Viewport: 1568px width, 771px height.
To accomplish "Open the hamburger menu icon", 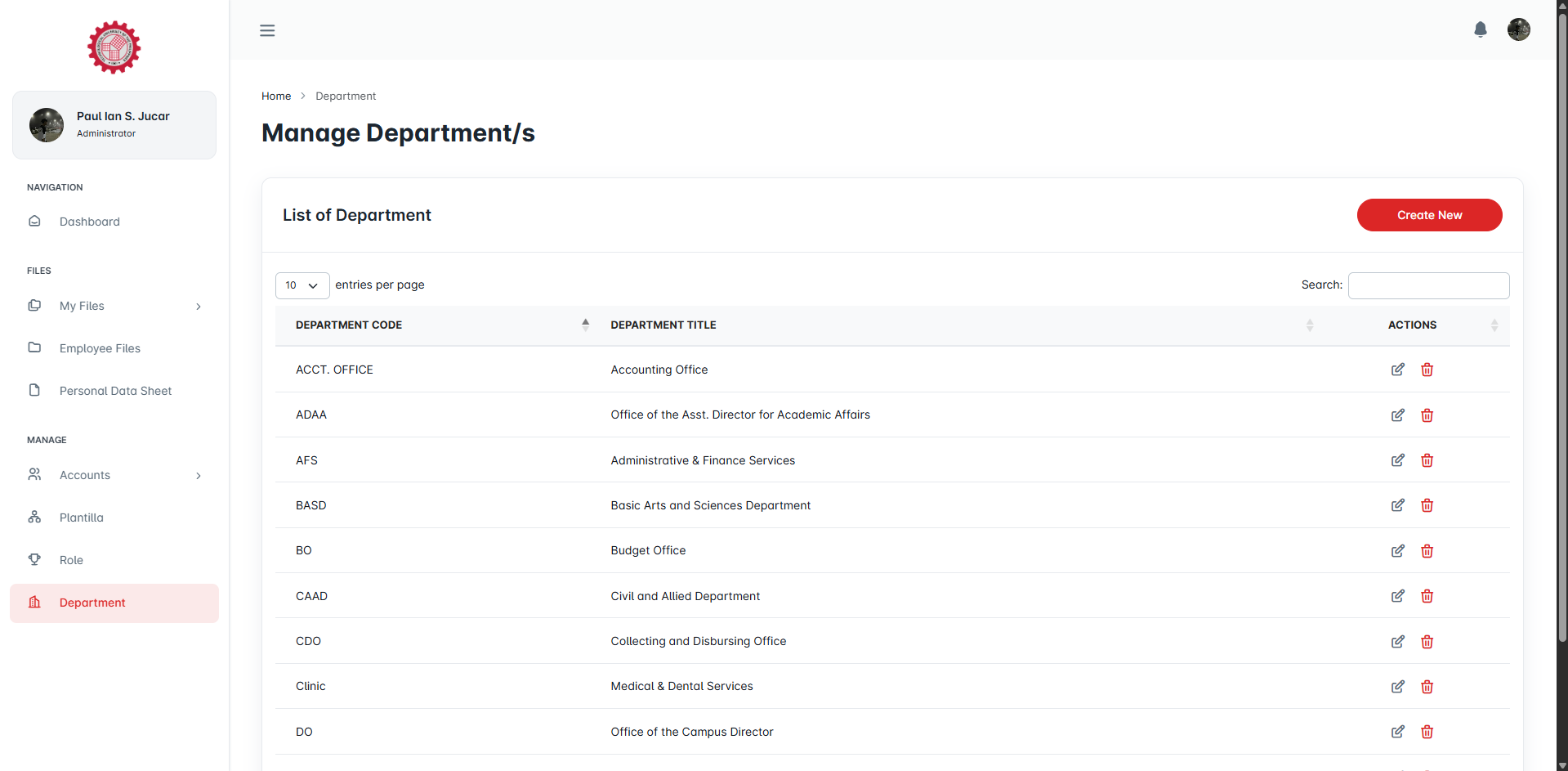I will (267, 30).
